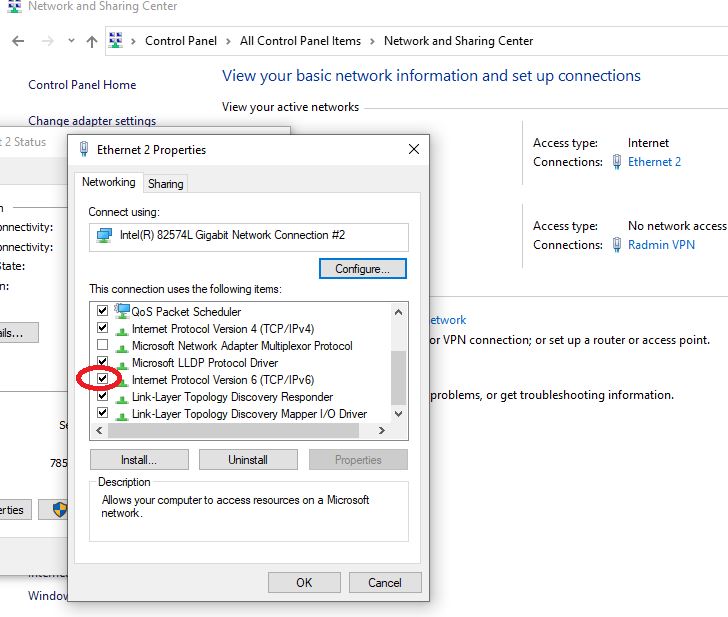Image resolution: width=728 pixels, height=617 pixels.
Task: Switch to the Sharing tab
Action: [x=165, y=184]
